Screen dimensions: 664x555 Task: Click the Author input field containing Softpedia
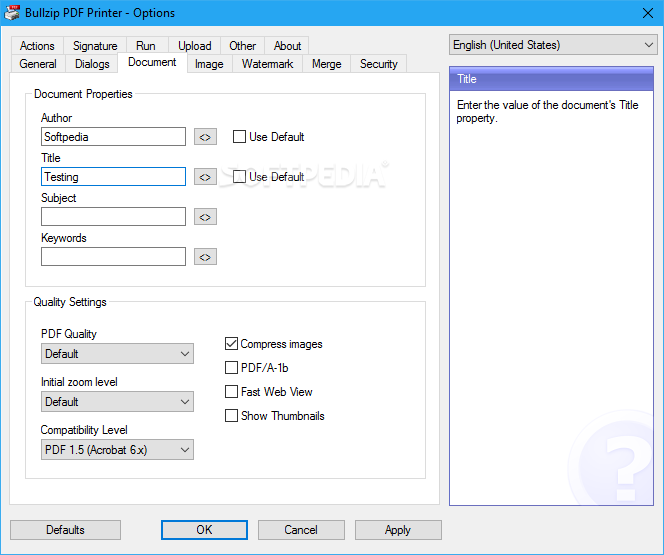[113, 137]
